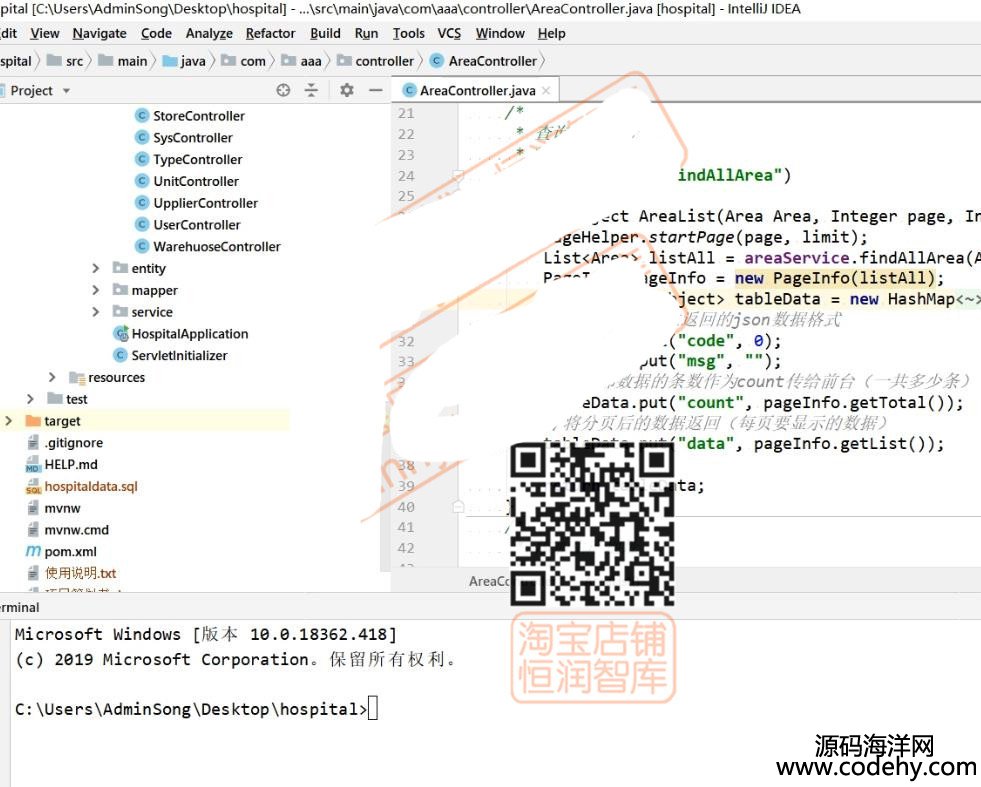Click the areaService reference in editor
Viewport: 981px width, 787px height.
[796, 258]
